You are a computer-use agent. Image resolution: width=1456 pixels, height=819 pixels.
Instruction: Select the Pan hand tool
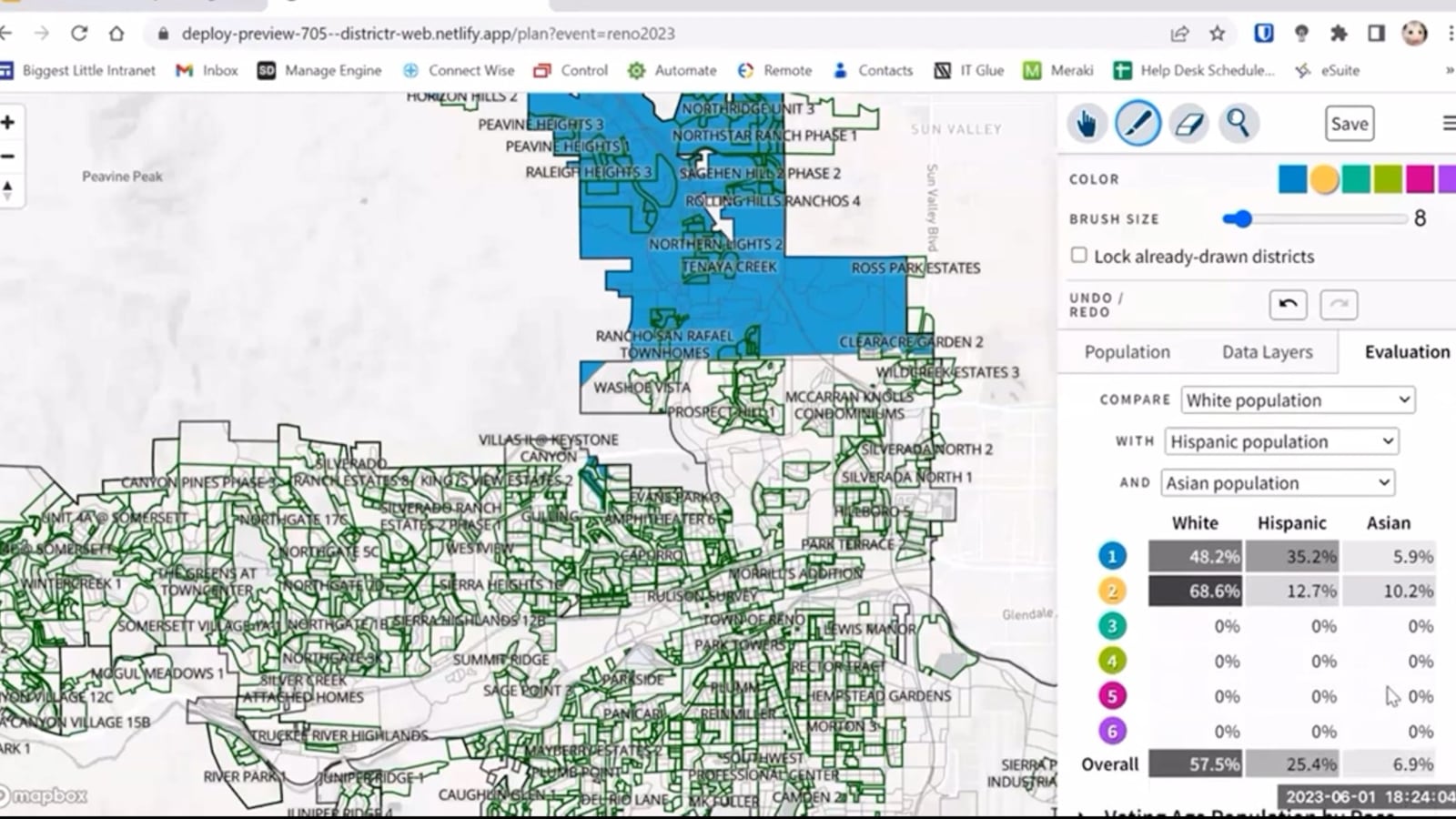tap(1087, 123)
